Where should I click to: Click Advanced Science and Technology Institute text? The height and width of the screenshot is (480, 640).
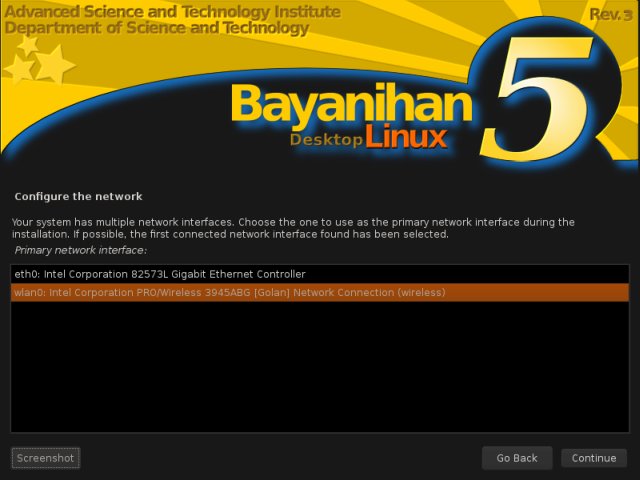pyautogui.click(x=172, y=12)
